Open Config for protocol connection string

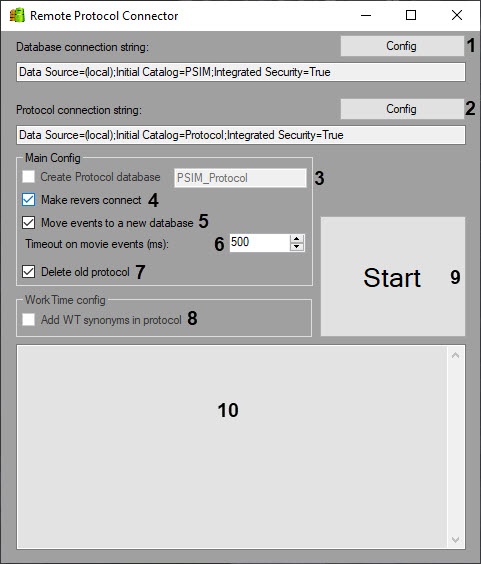point(402,109)
